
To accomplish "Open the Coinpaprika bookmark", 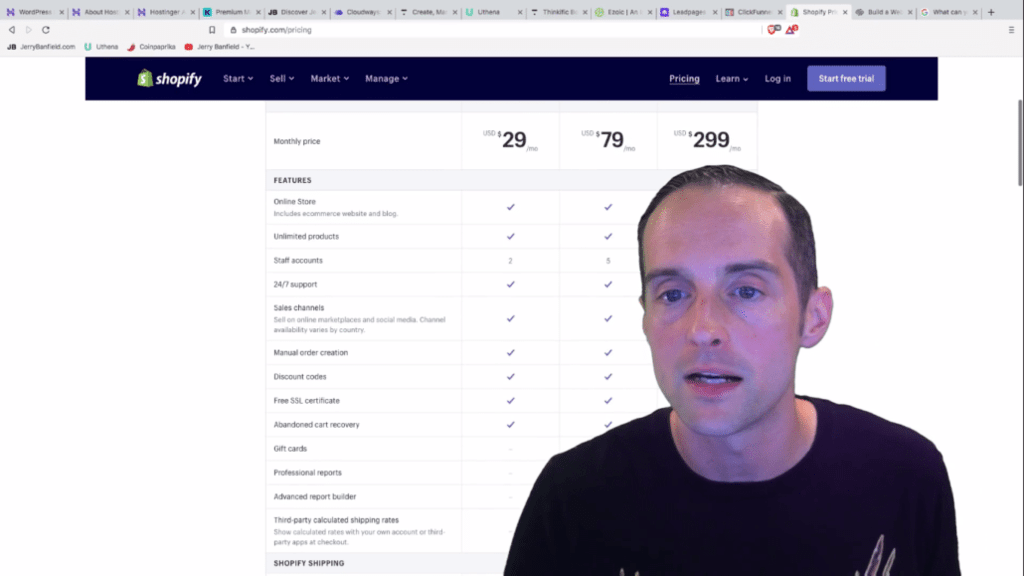I will (x=152, y=47).
